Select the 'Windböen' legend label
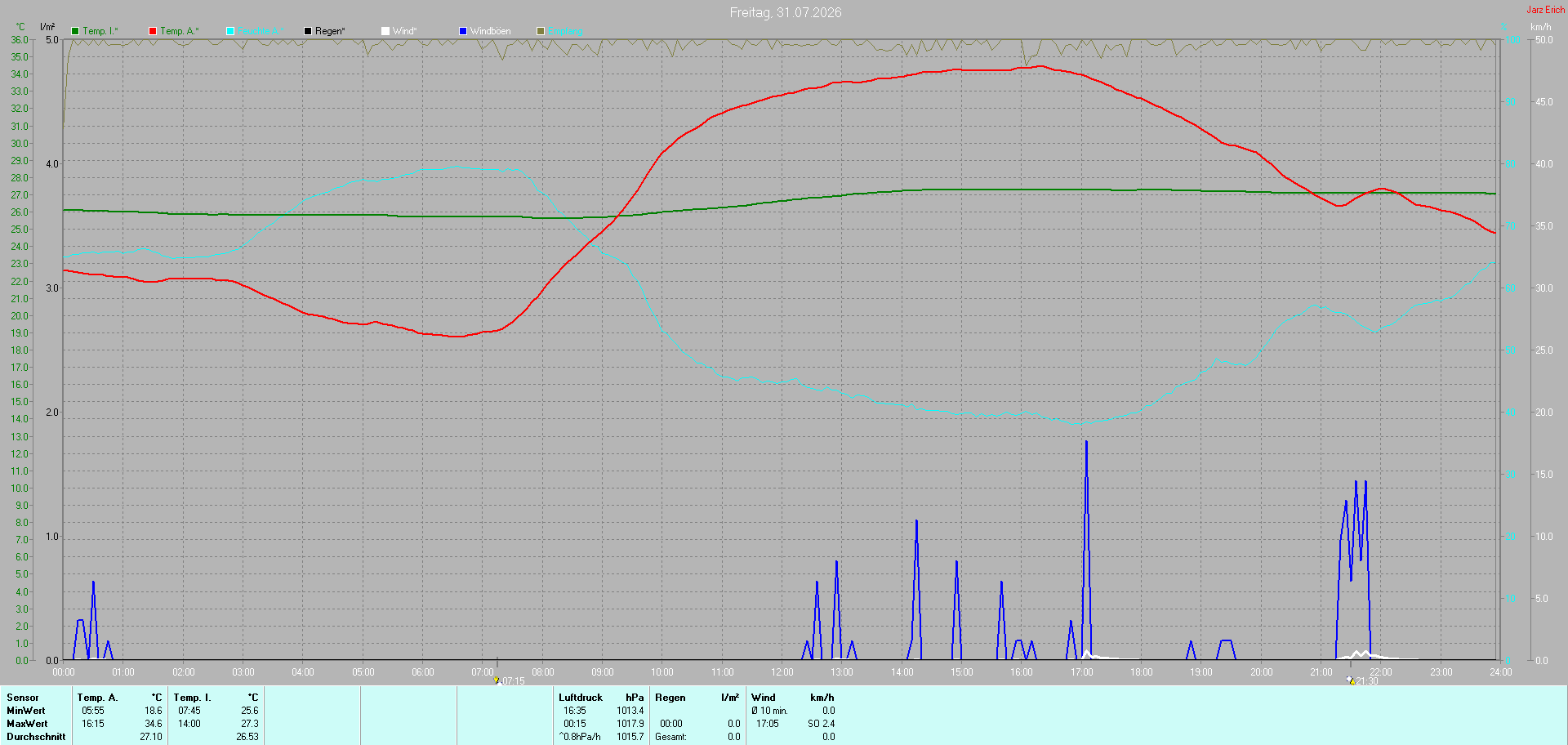1568x745 pixels. pos(491,31)
